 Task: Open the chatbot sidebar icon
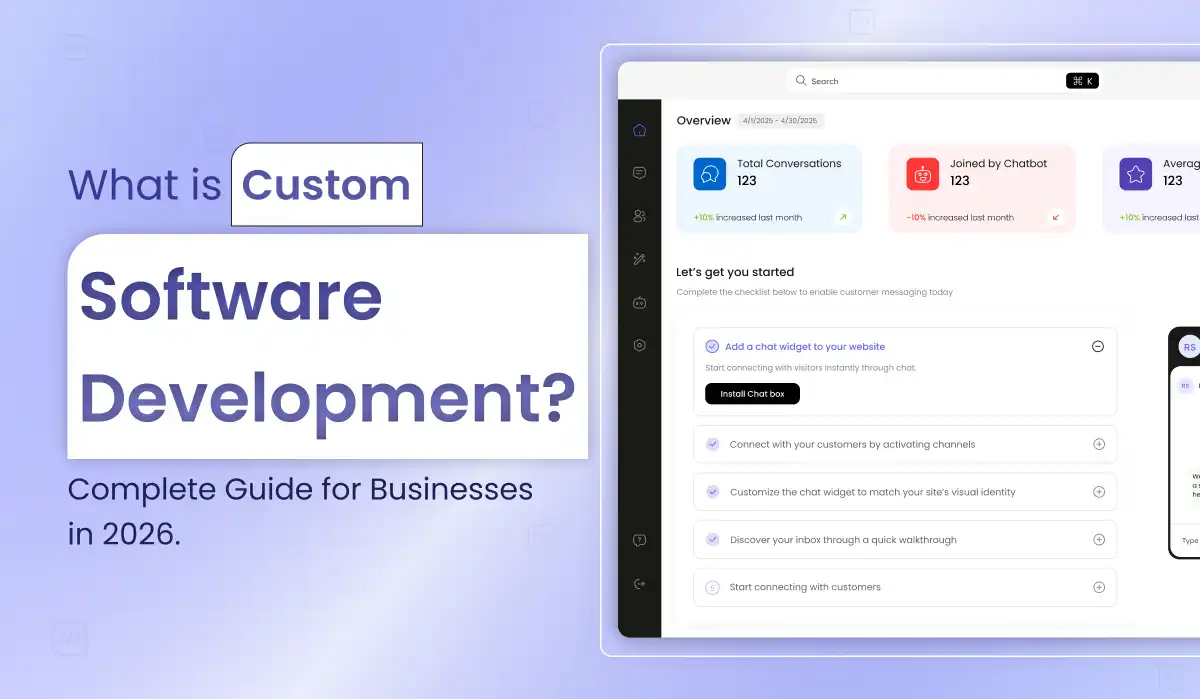640,302
